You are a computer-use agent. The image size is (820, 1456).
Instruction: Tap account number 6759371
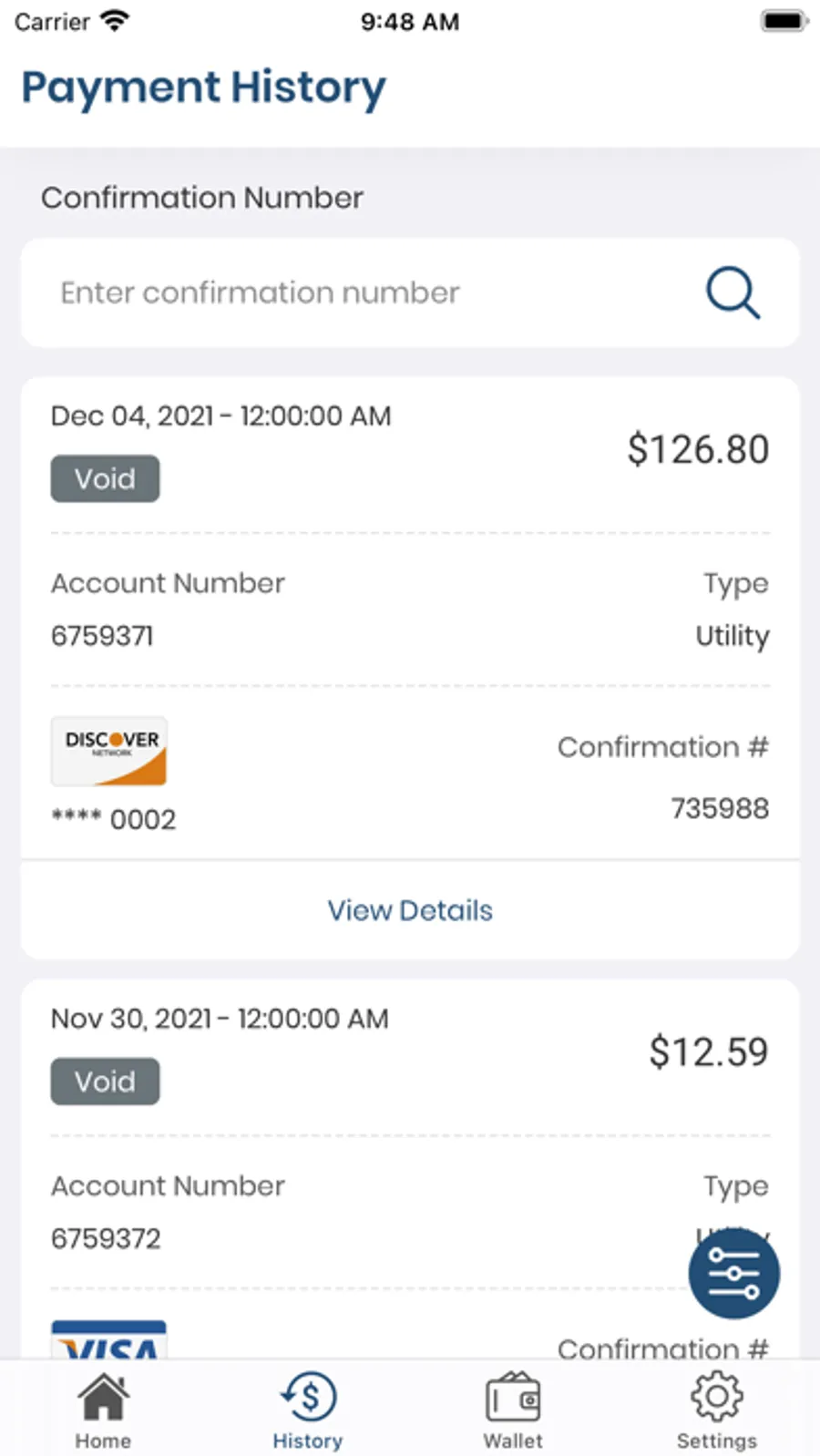pyautogui.click(x=102, y=635)
